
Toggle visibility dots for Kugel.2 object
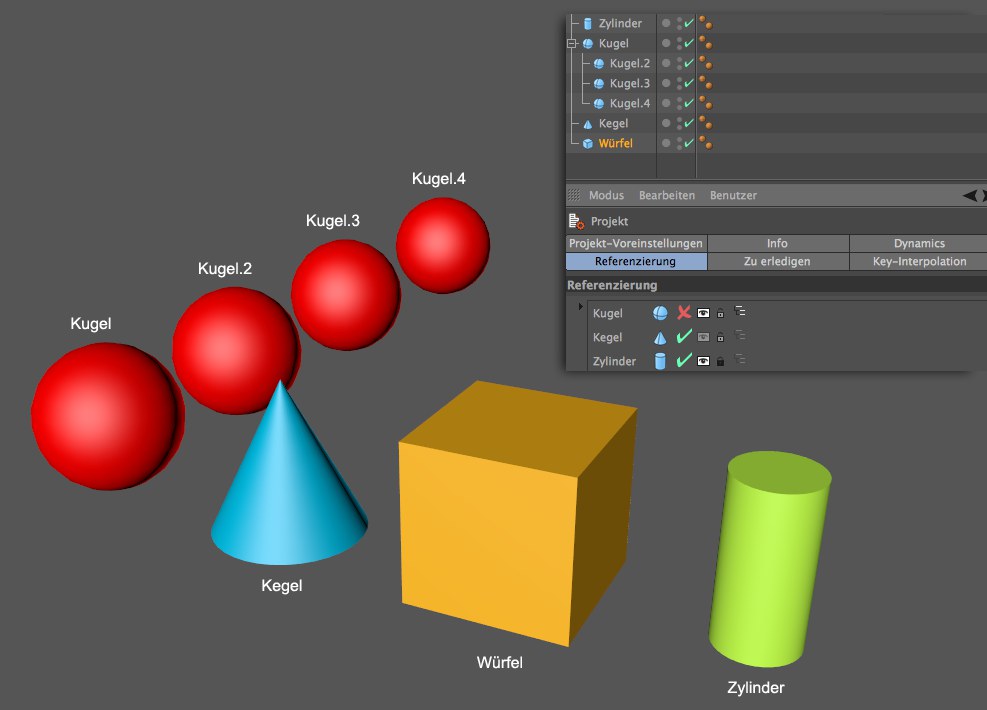pyautogui.click(x=680, y=63)
